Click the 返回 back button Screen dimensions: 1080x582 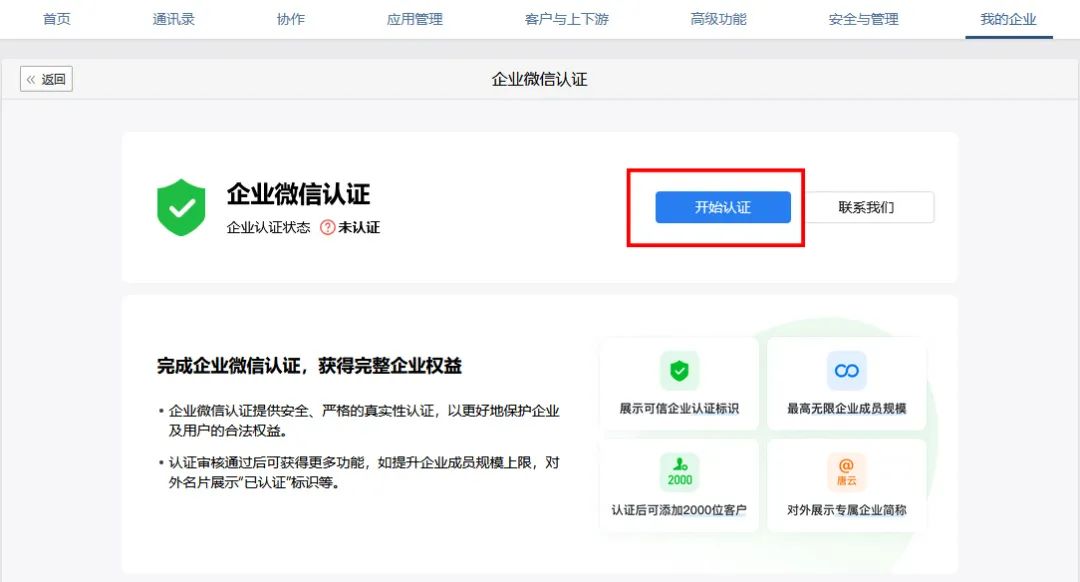coord(46,79)
